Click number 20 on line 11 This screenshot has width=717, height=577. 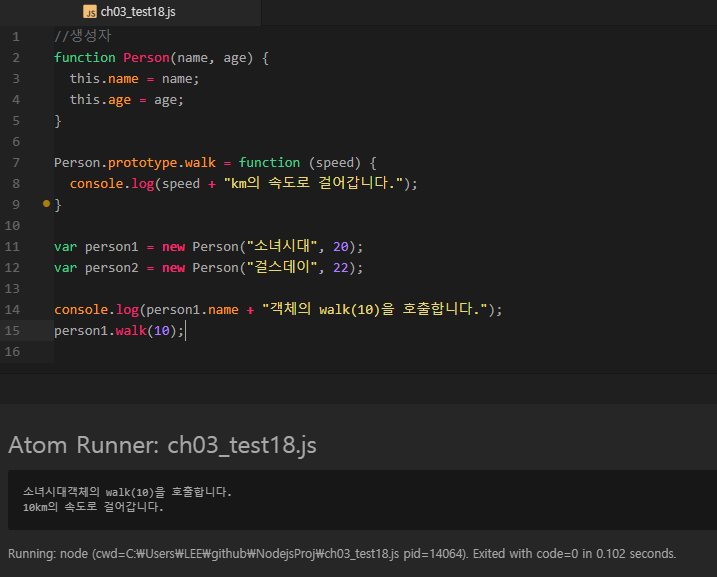point(341,247)
